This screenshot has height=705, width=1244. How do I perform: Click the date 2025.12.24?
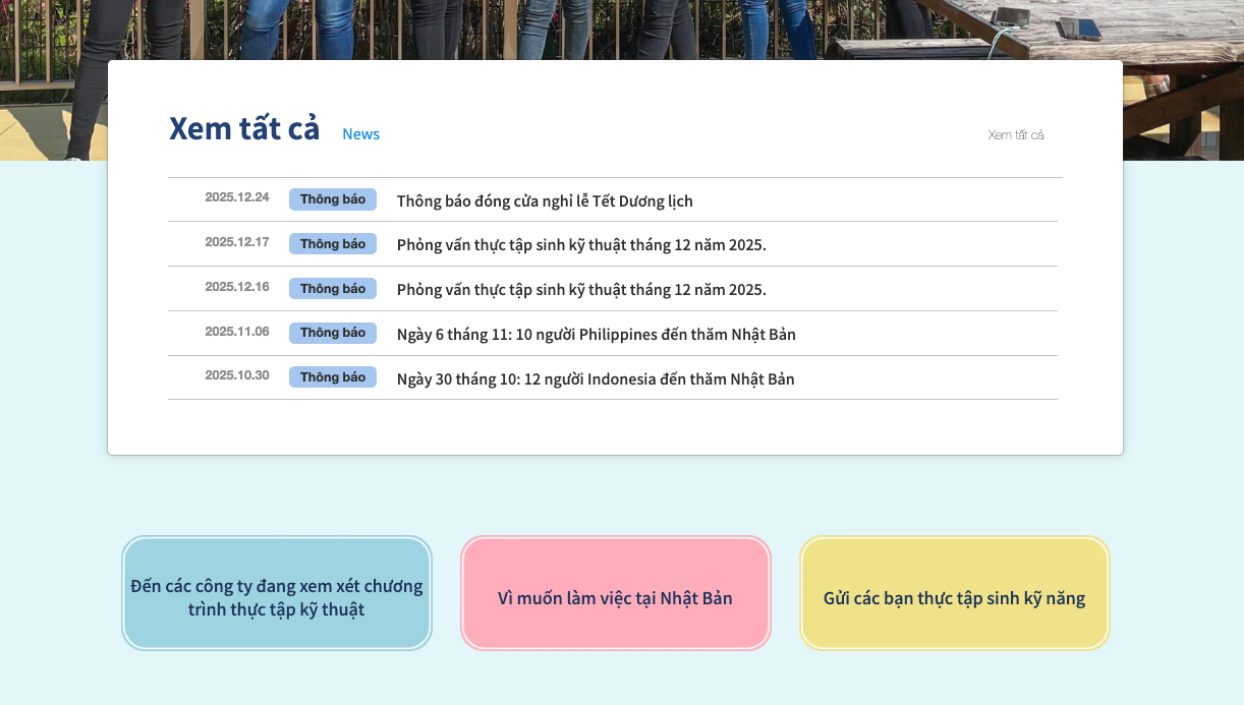[237, 197]
